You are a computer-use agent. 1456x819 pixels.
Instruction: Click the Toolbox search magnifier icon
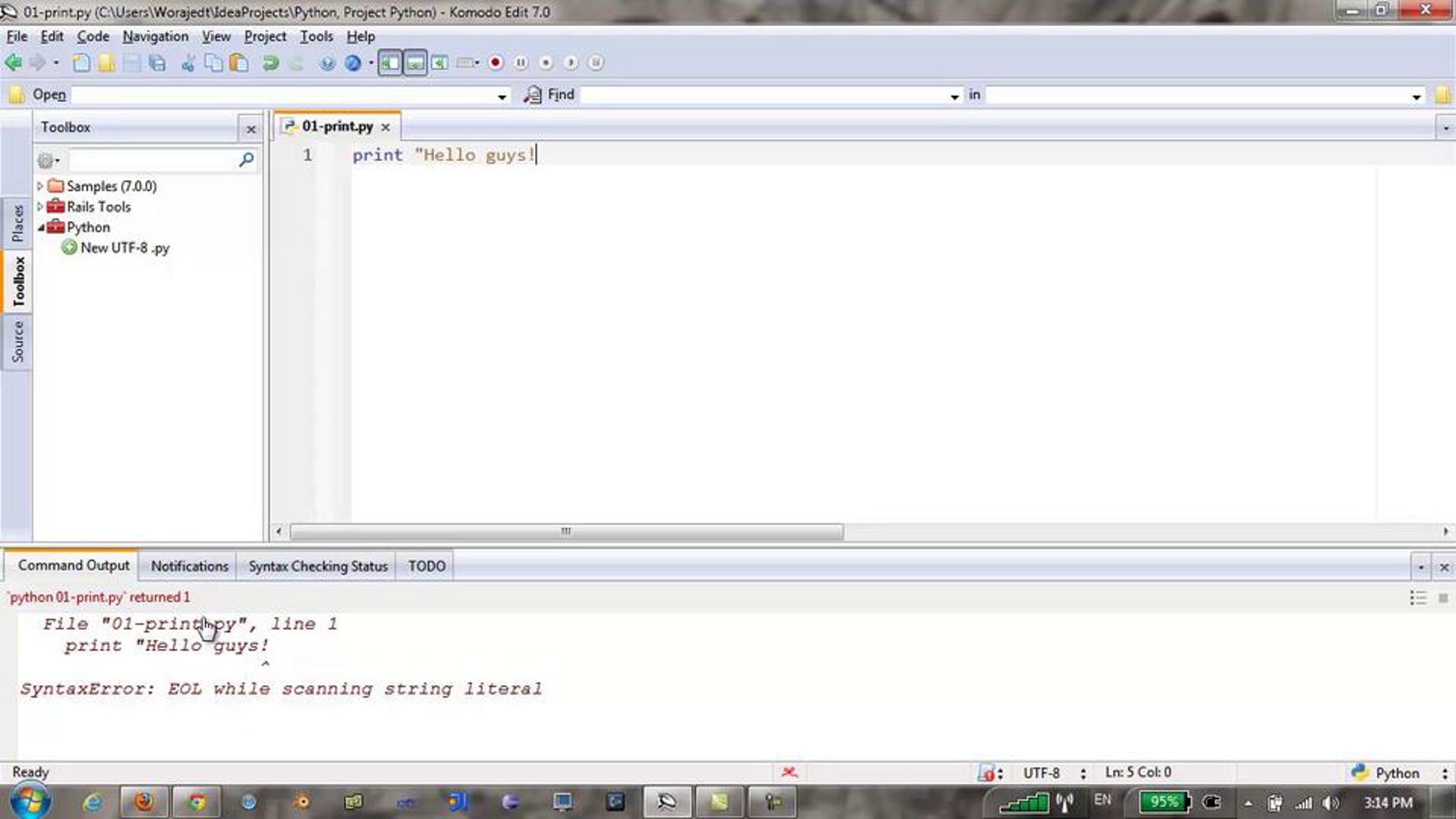[x=246, y=160]
